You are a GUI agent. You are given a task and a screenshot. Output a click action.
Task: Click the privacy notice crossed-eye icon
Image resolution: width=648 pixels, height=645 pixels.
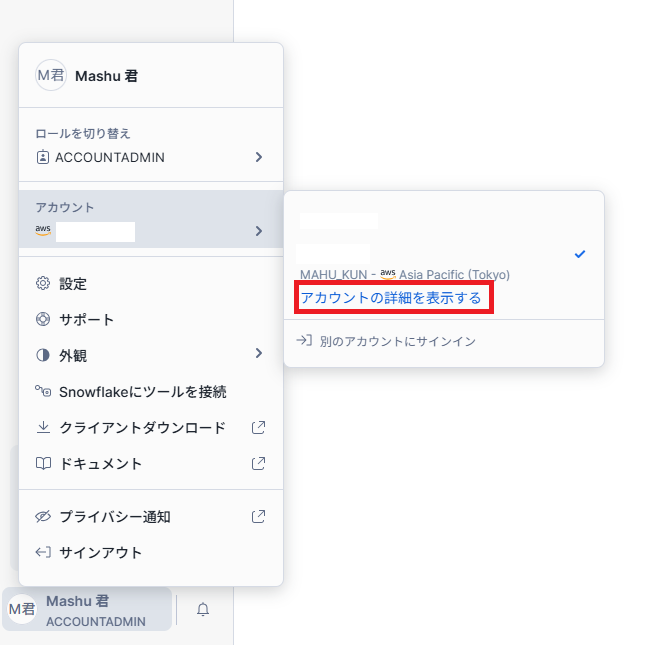click(43, 517)
